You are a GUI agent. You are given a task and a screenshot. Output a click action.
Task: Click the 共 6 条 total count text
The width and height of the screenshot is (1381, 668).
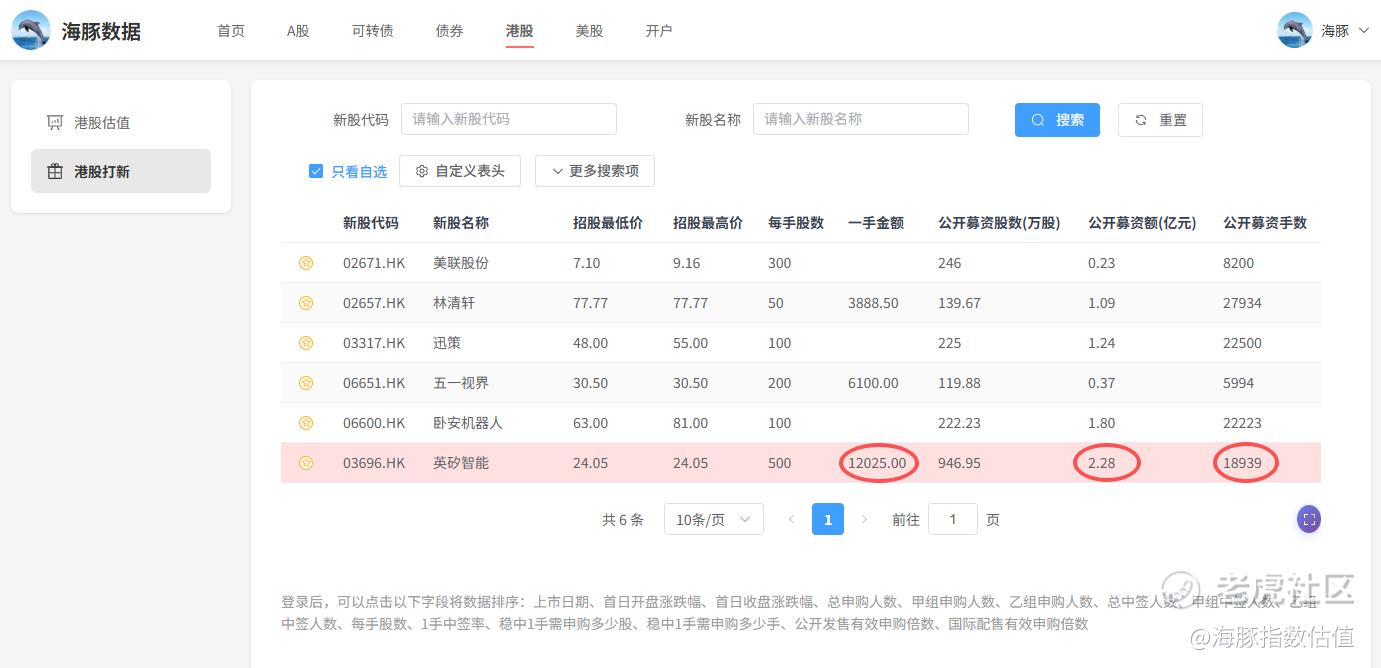pos(623,520)
